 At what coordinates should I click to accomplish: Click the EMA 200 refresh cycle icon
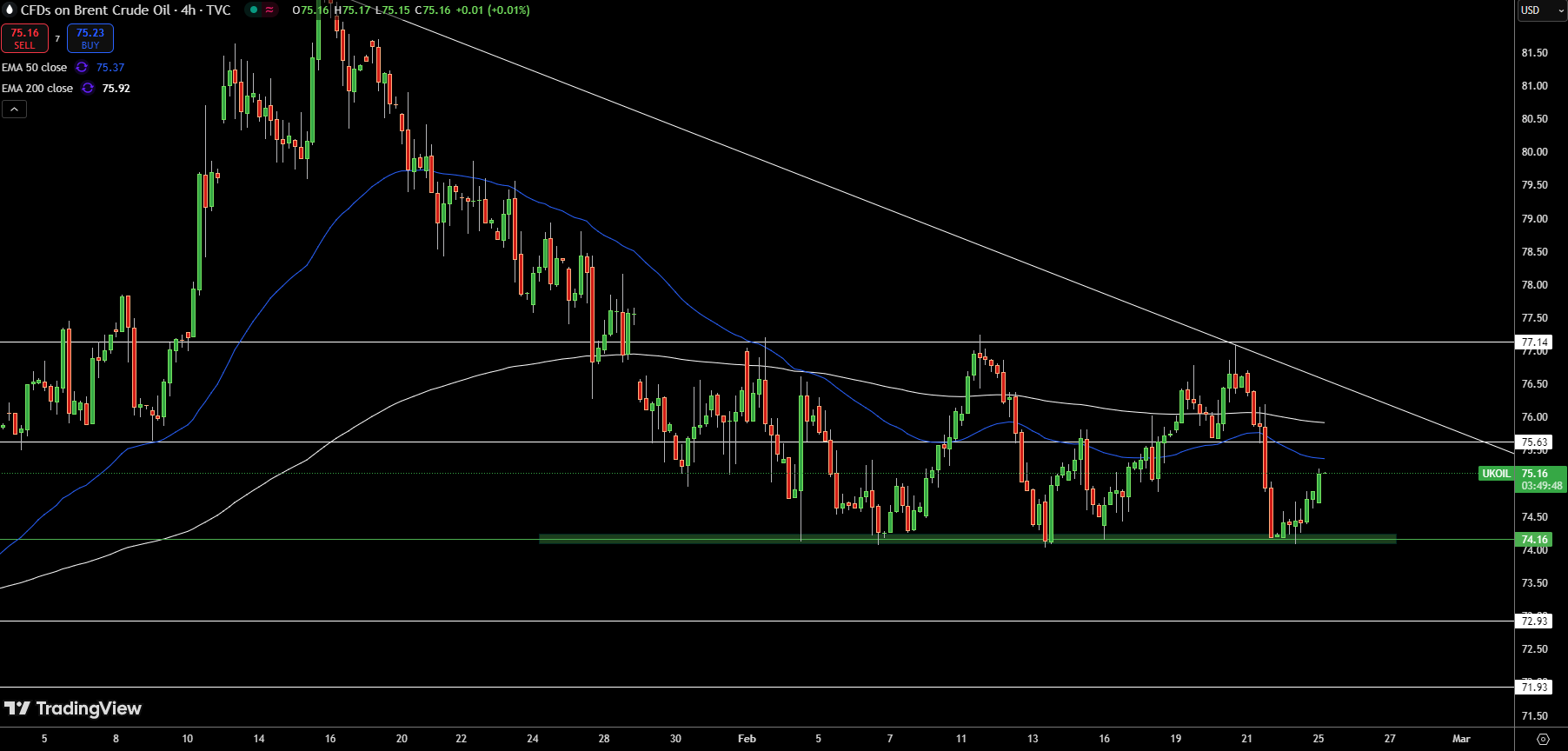tap(88, 88)
